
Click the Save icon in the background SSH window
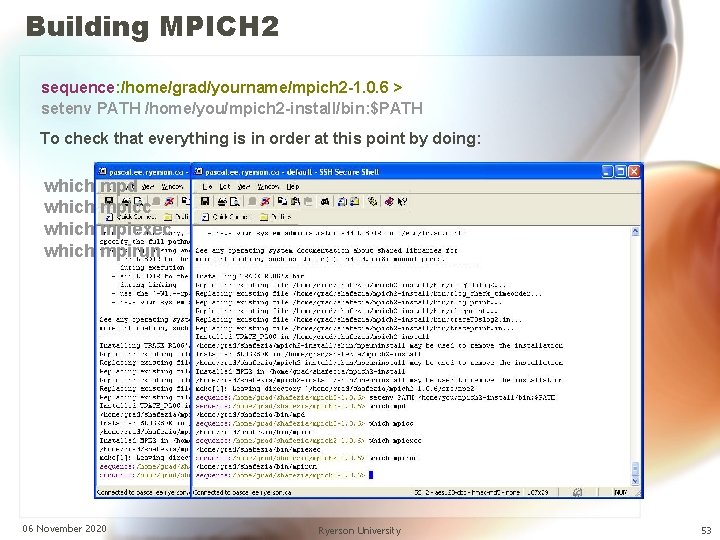coord(109,201)
